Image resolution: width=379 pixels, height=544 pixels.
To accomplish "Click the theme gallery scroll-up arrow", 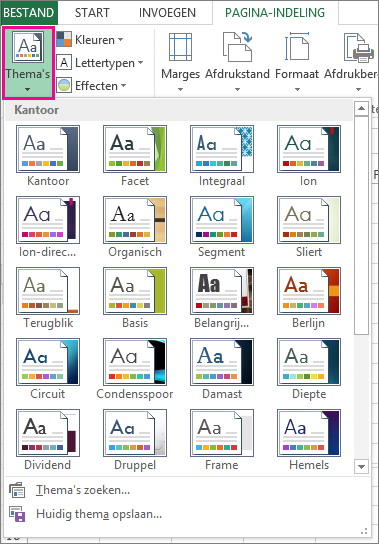I will click(361, 109).
